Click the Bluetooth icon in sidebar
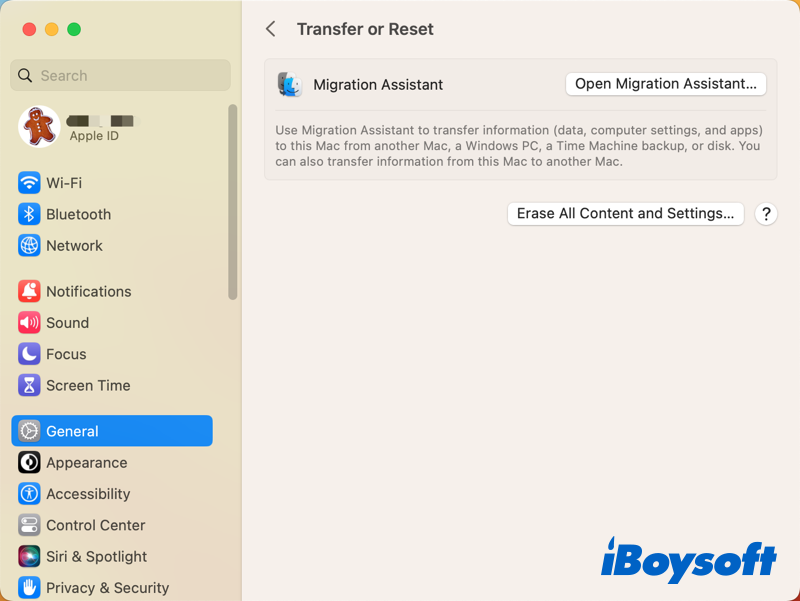The width and height of the screenshot is (800, 601). click(29, 214)
